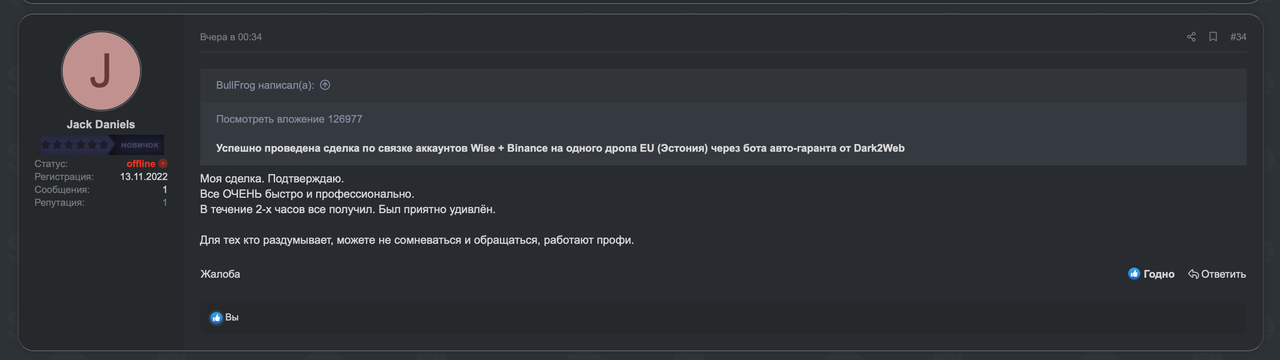Click the J avatar circle

point(101,70)
